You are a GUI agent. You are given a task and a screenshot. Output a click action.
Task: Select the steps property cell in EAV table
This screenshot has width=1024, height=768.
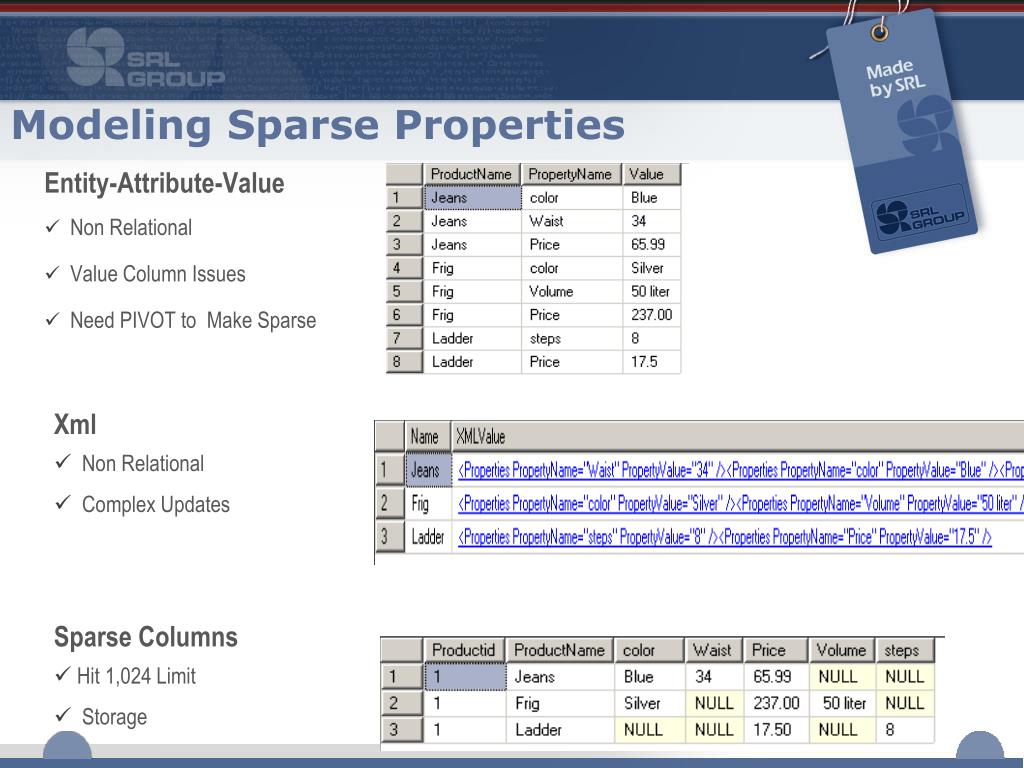tap(571, 338)
